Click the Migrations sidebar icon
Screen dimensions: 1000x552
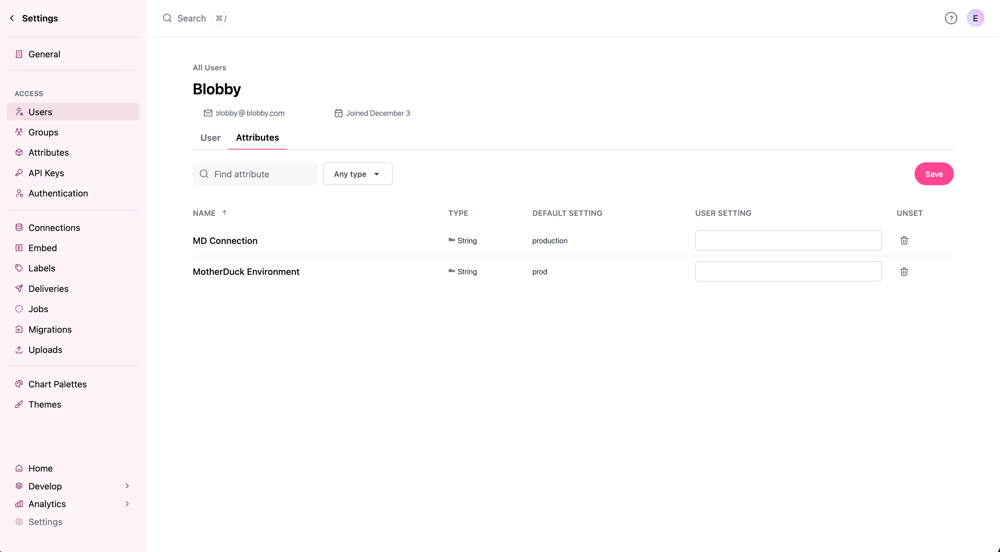click(19, 330)
